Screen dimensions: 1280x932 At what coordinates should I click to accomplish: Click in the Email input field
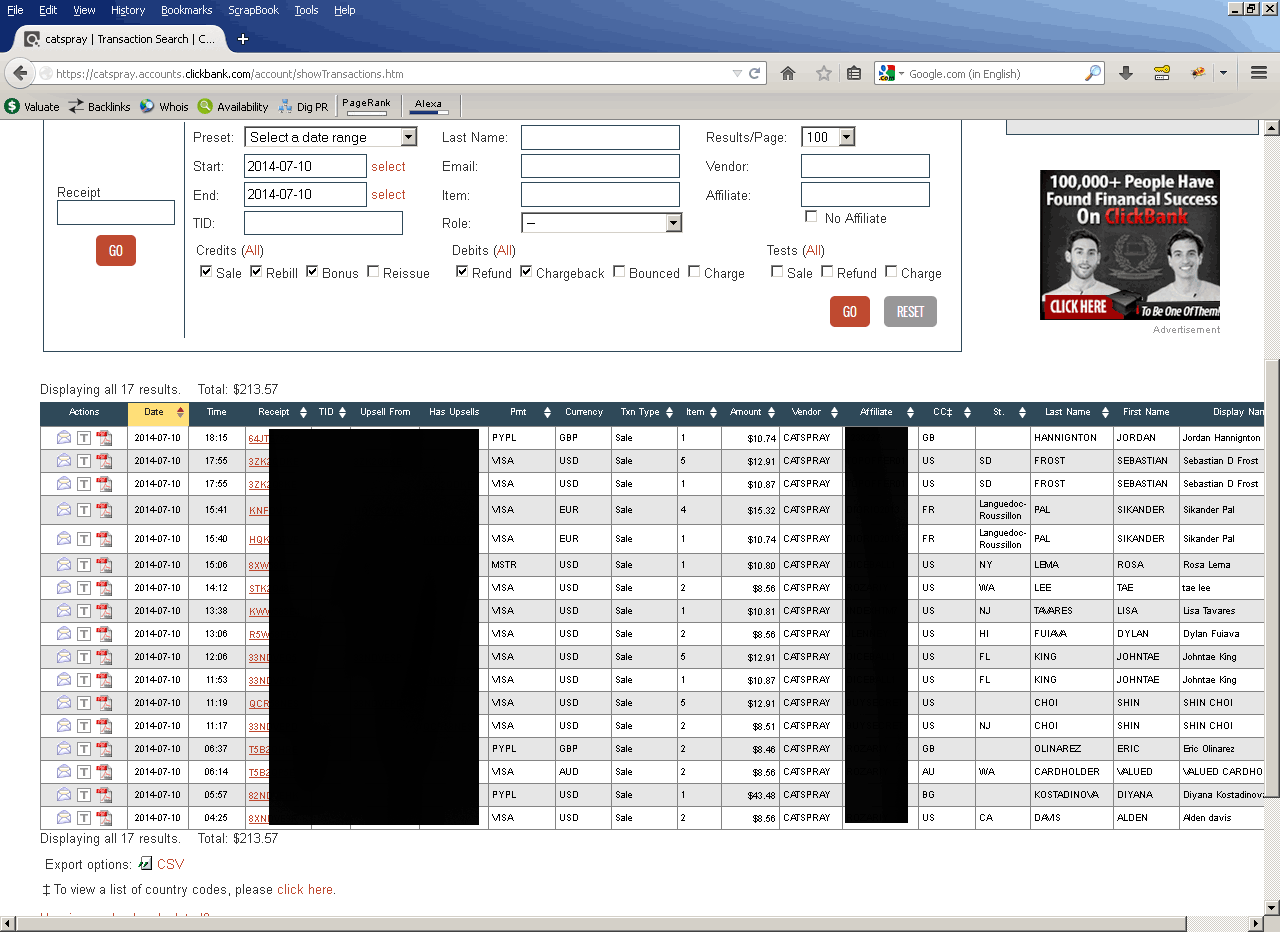click(x=600, y=166)
